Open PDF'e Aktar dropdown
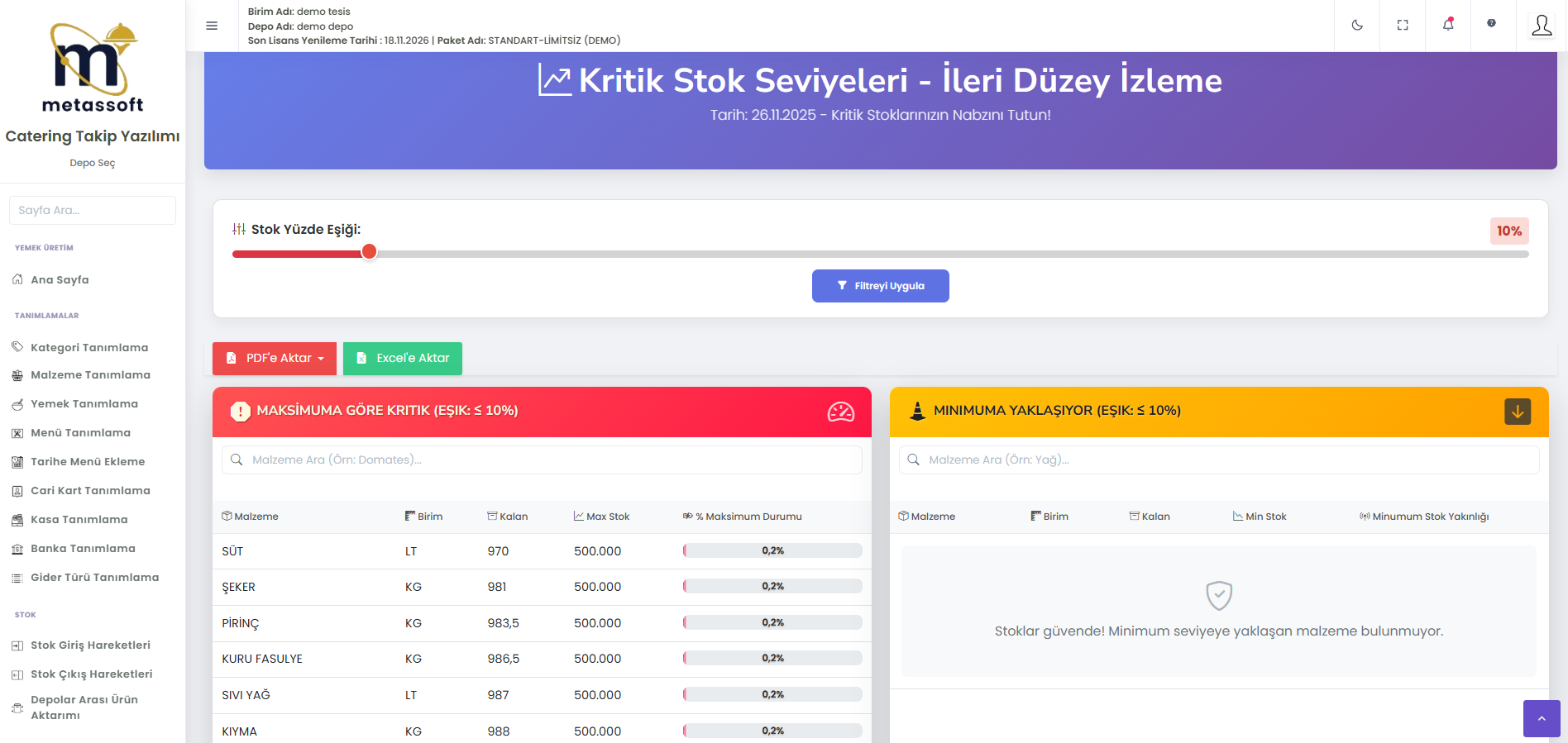Viewport: 1568px width, 743px height. pos(275,359)
